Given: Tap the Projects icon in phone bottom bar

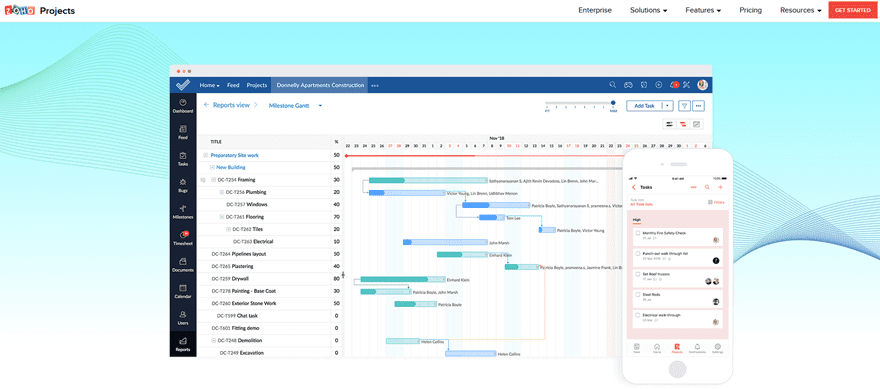Looking at the screenshot, I should click(677, 347).
